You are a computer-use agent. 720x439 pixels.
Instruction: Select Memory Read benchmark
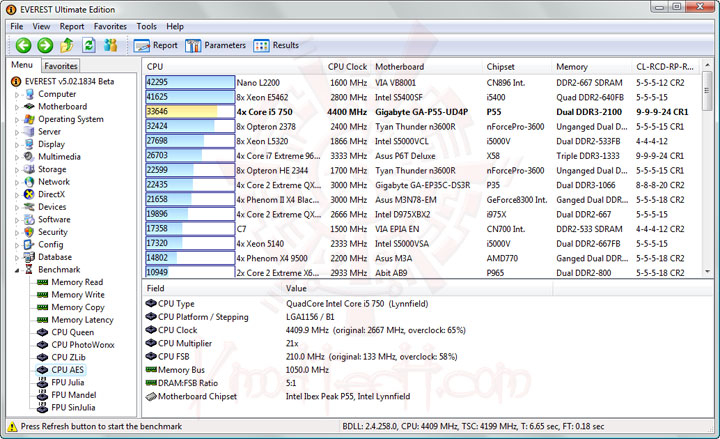(77, 282)
